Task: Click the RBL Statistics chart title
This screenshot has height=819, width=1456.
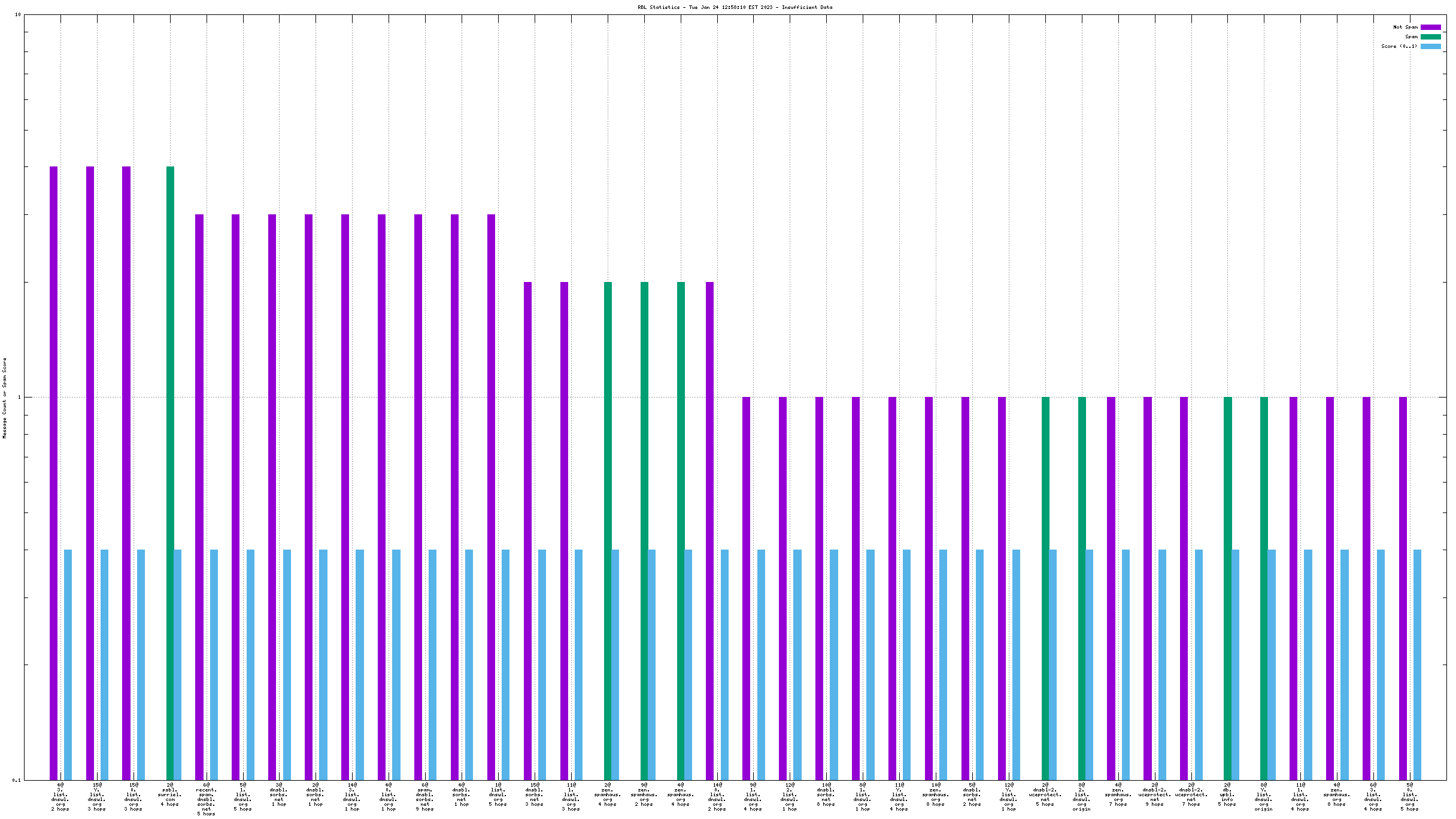Action: [735, 7]
